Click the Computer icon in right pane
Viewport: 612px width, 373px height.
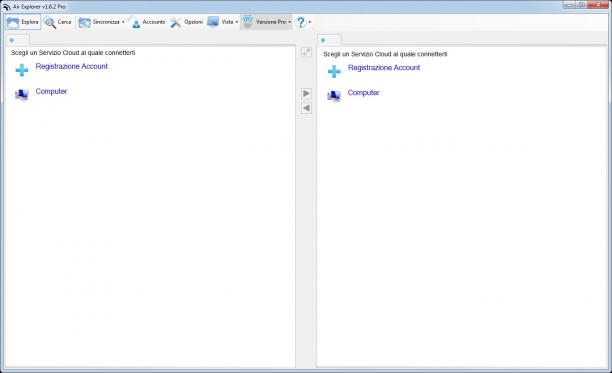click(334, 96)
